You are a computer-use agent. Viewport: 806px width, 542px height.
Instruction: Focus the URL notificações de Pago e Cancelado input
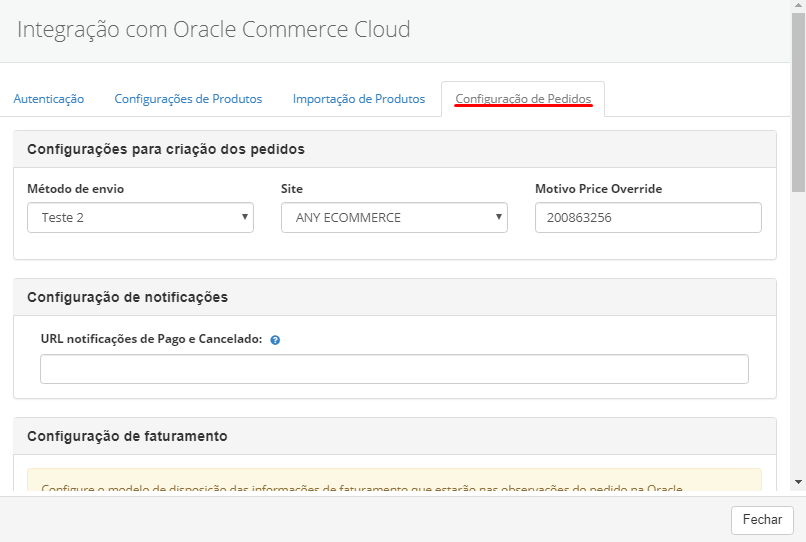(394, 369)
